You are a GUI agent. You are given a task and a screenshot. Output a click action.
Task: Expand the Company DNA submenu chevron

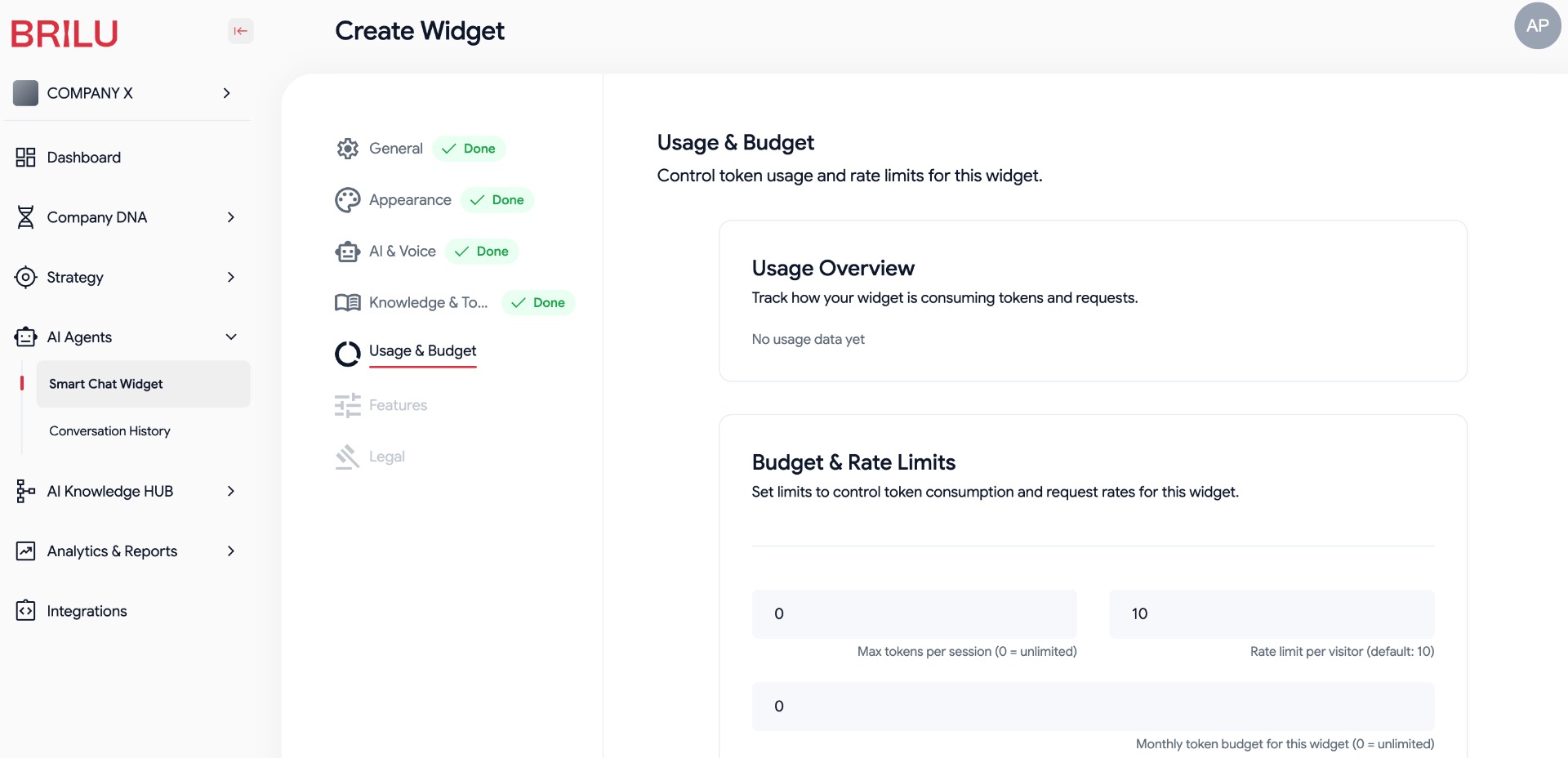tap(231, 217)
